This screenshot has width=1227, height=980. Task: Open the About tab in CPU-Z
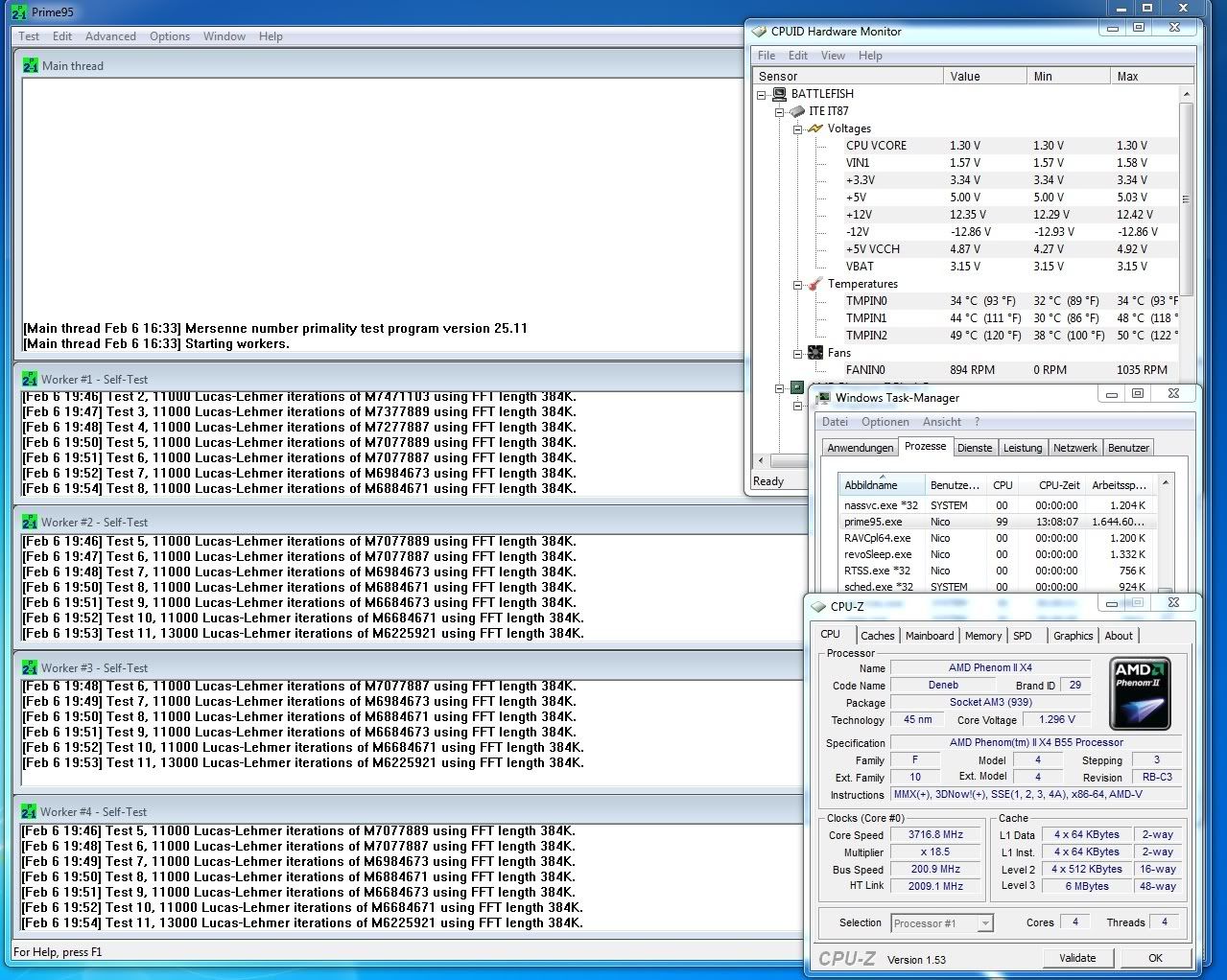coord(1119,636)
